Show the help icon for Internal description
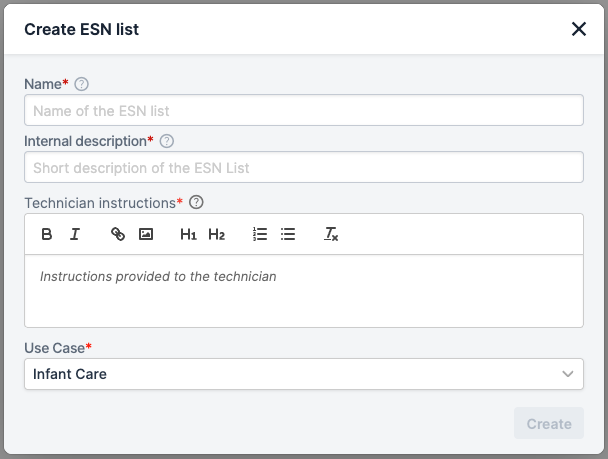The image size is (608, 459). (x=167, y=141)
